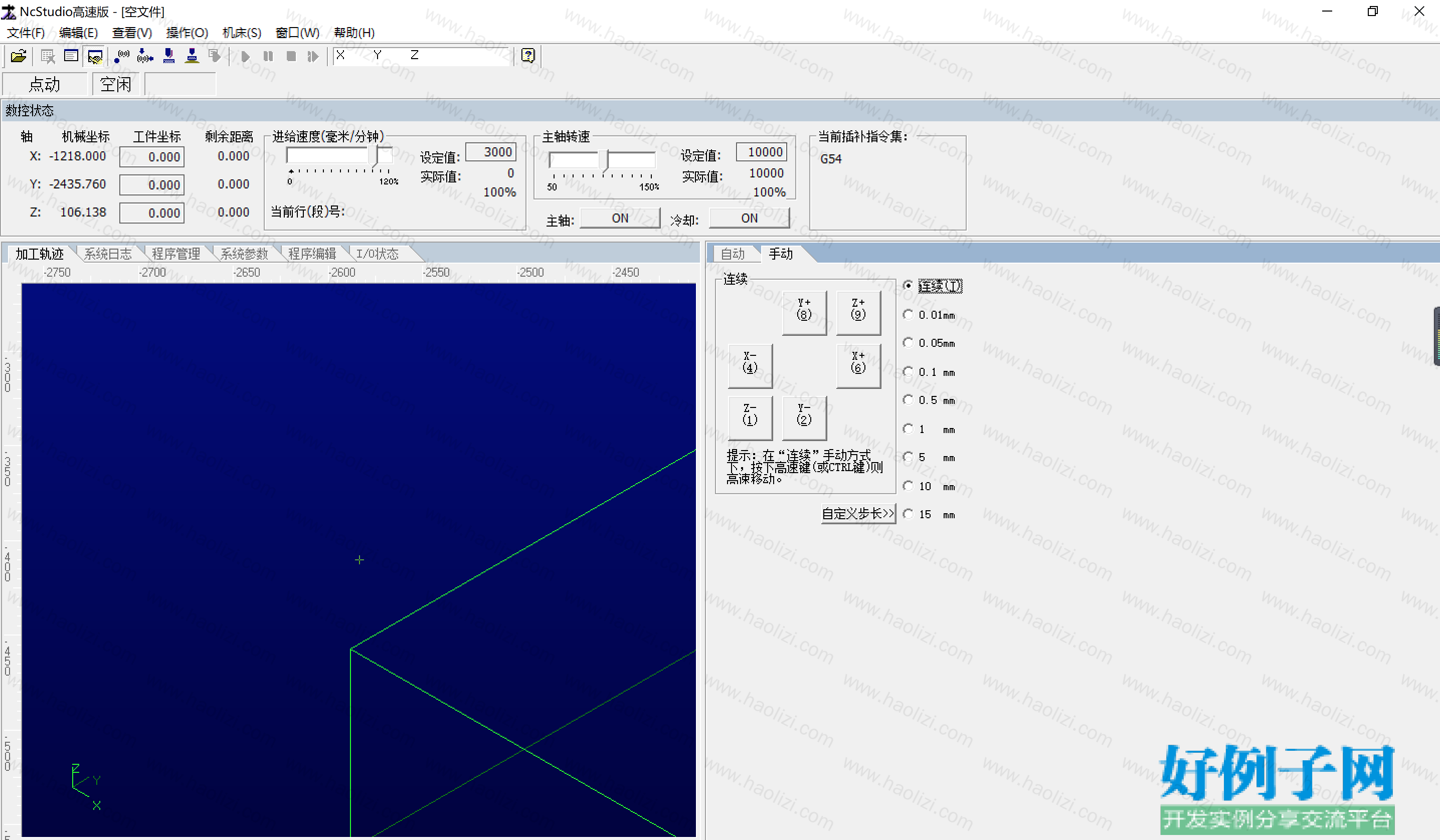The image size is (1440, 840).
Task: Toggle the 主轴 spindle ON button
Action: 620,218
